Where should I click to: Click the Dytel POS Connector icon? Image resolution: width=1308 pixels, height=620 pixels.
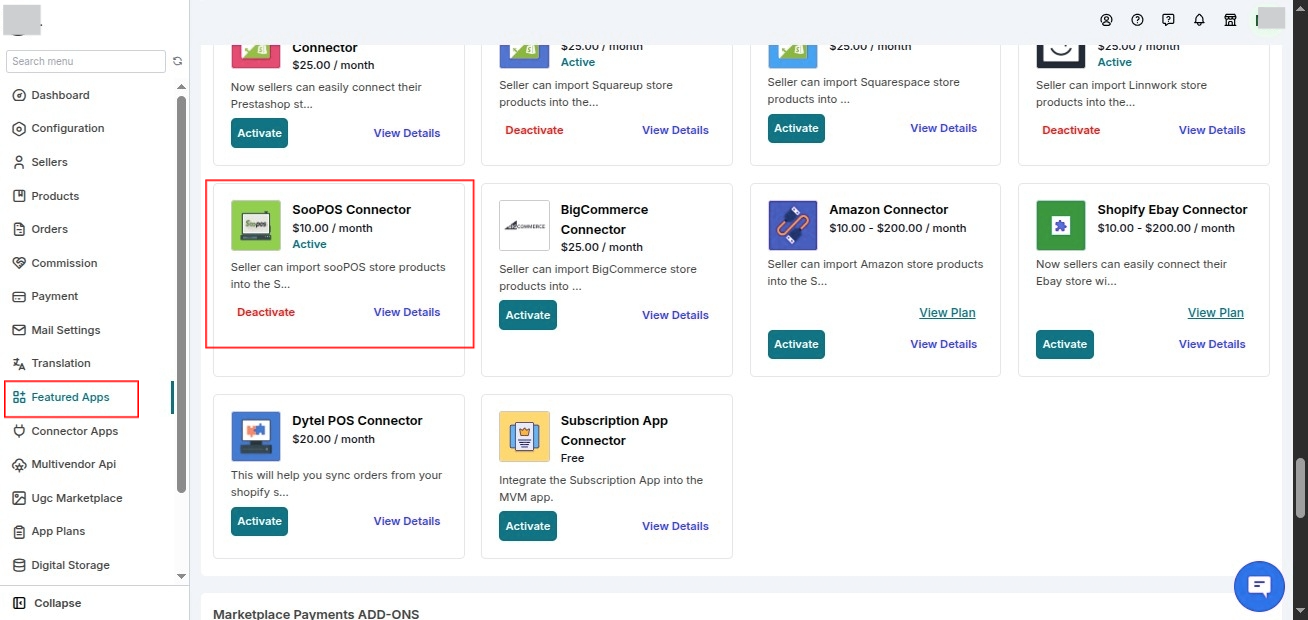point(256,436)
